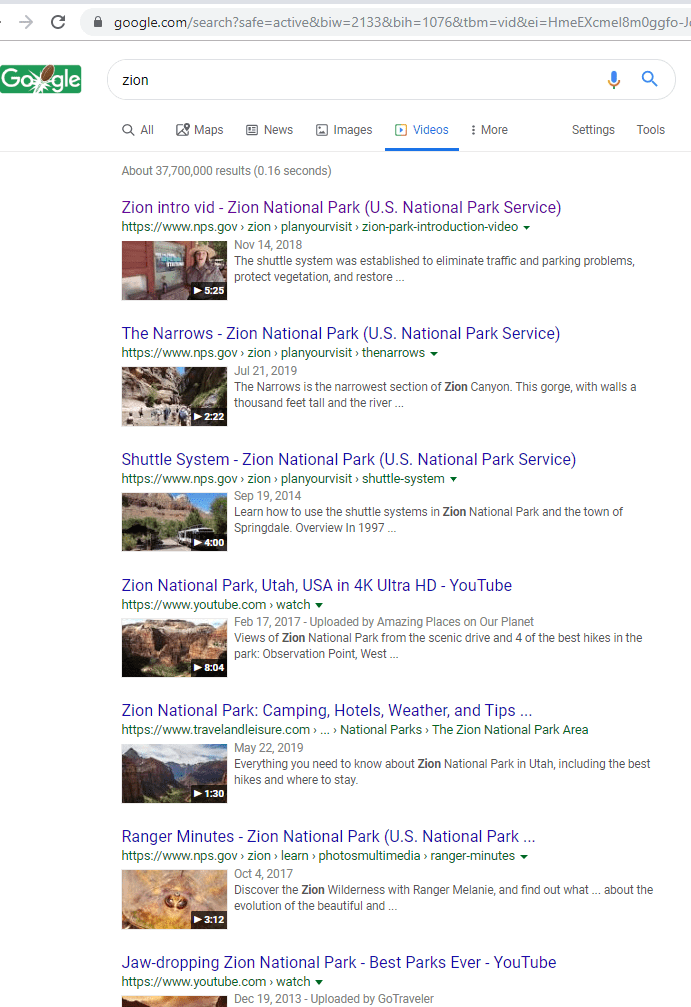This screenshot has height=1007, width=691.
Task: Open the News results tab
Action: (x=269, y=130)
